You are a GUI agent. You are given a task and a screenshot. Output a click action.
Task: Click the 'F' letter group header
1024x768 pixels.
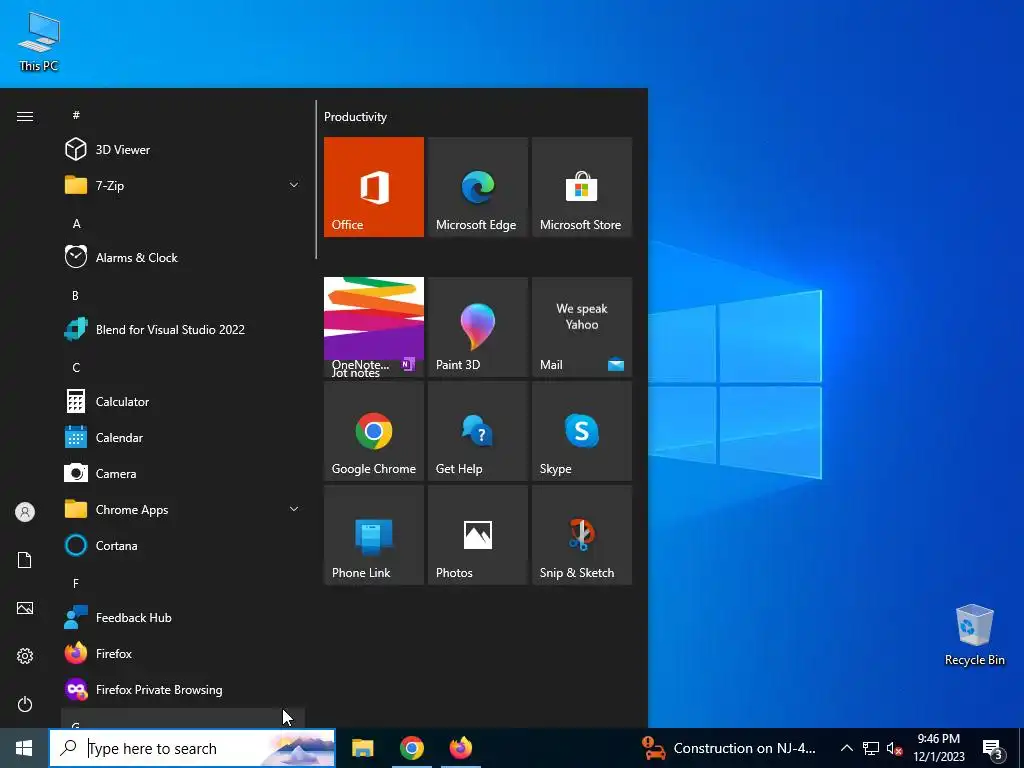(76, 583)
